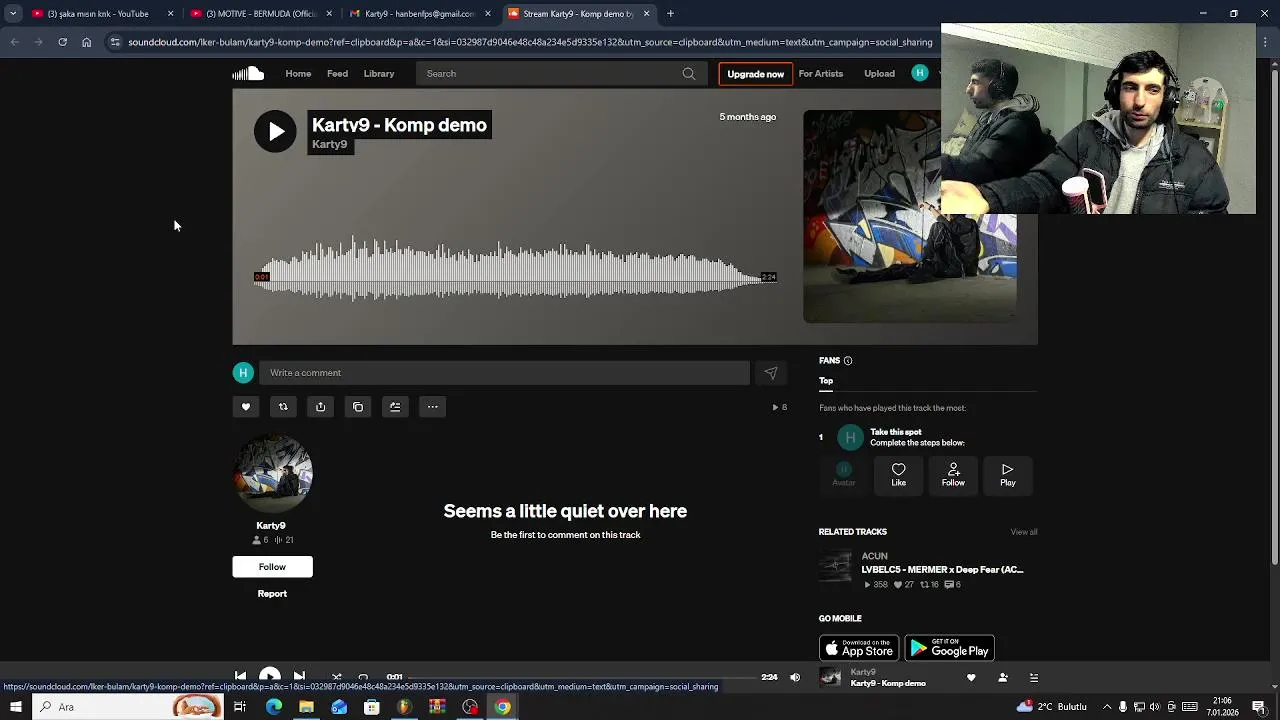Switch to the Karty9 Gmail tab
The image size is (1280, 720).
(x=420, y=14)
